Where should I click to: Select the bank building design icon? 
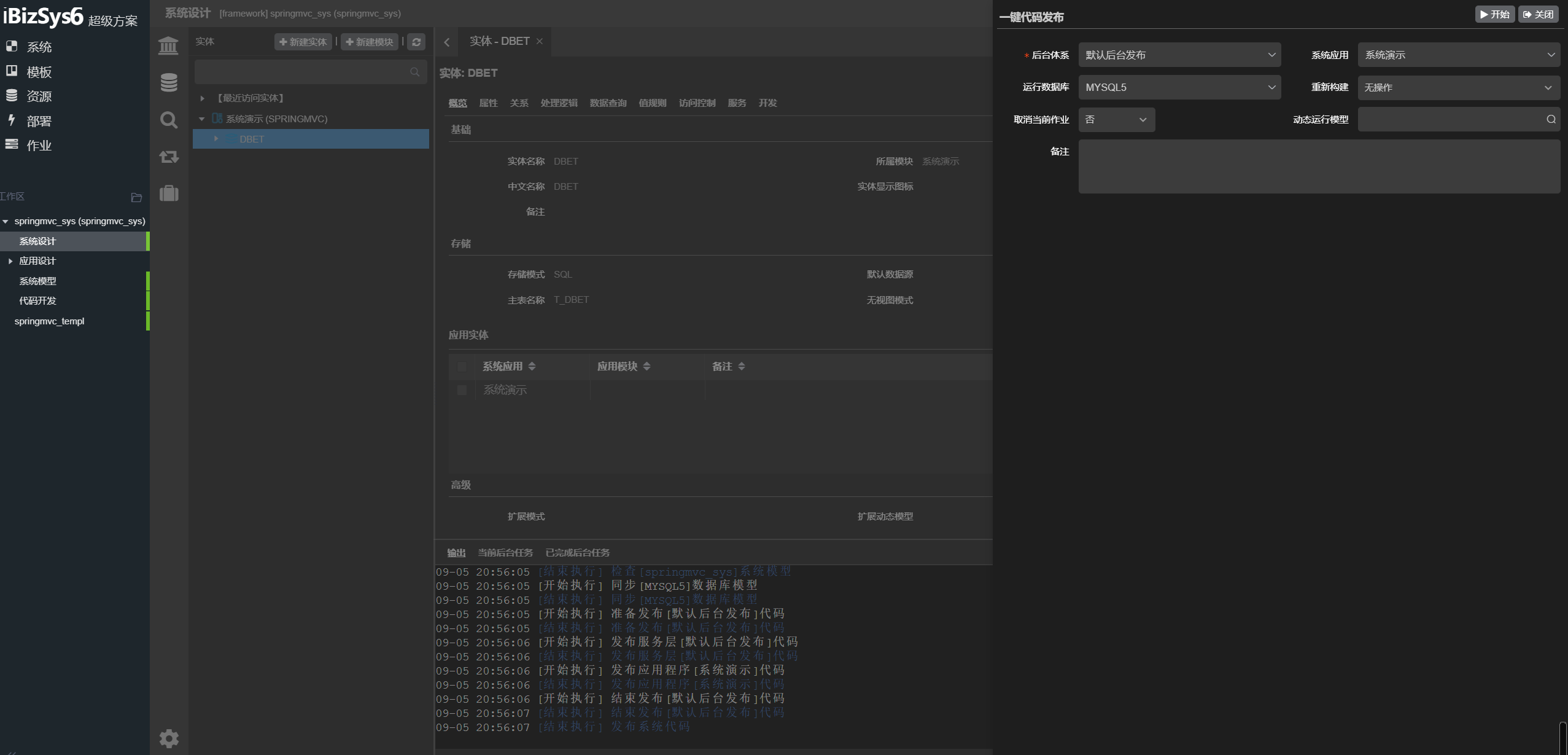[168, 45]
